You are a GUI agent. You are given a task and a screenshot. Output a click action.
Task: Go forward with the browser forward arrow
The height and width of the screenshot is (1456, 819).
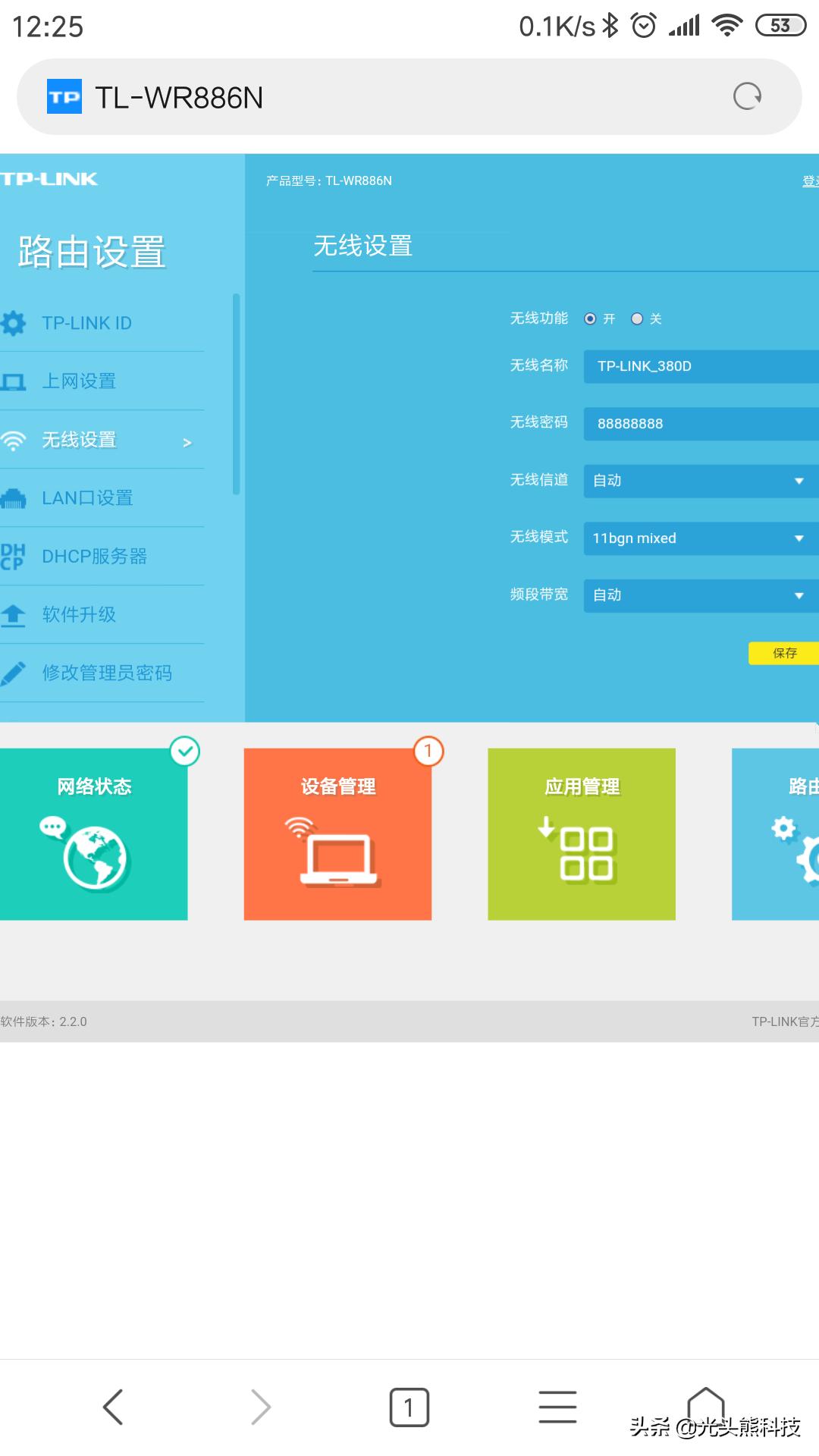[x=260, y=1407]
